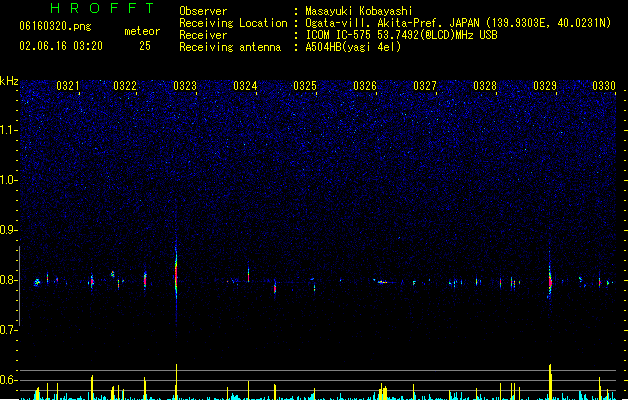Image resolution: width=629 pixels, height=400 pixels.
Task: Click the 0.9 kHz axis label
Action: coord(9,230)
